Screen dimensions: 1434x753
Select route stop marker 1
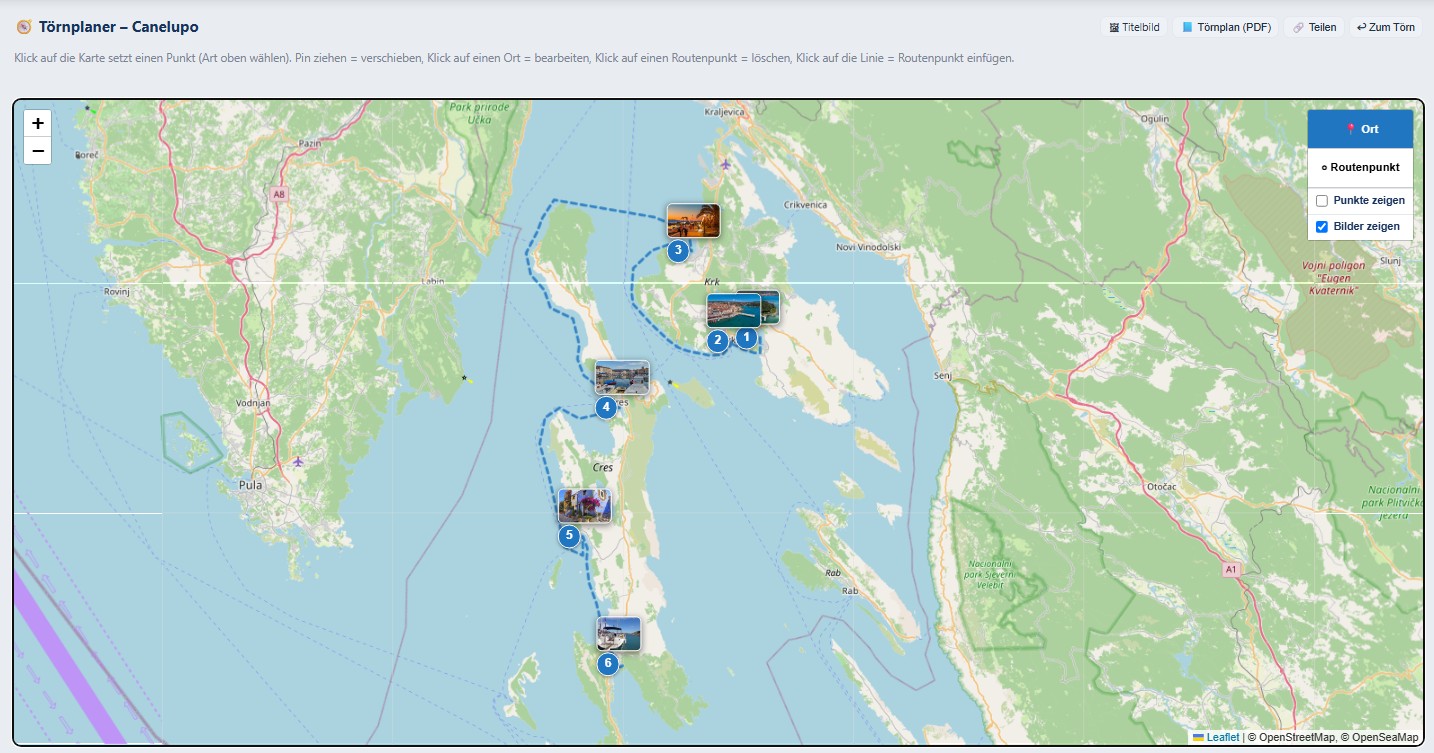pyautogui.click(x=745, y=338)
